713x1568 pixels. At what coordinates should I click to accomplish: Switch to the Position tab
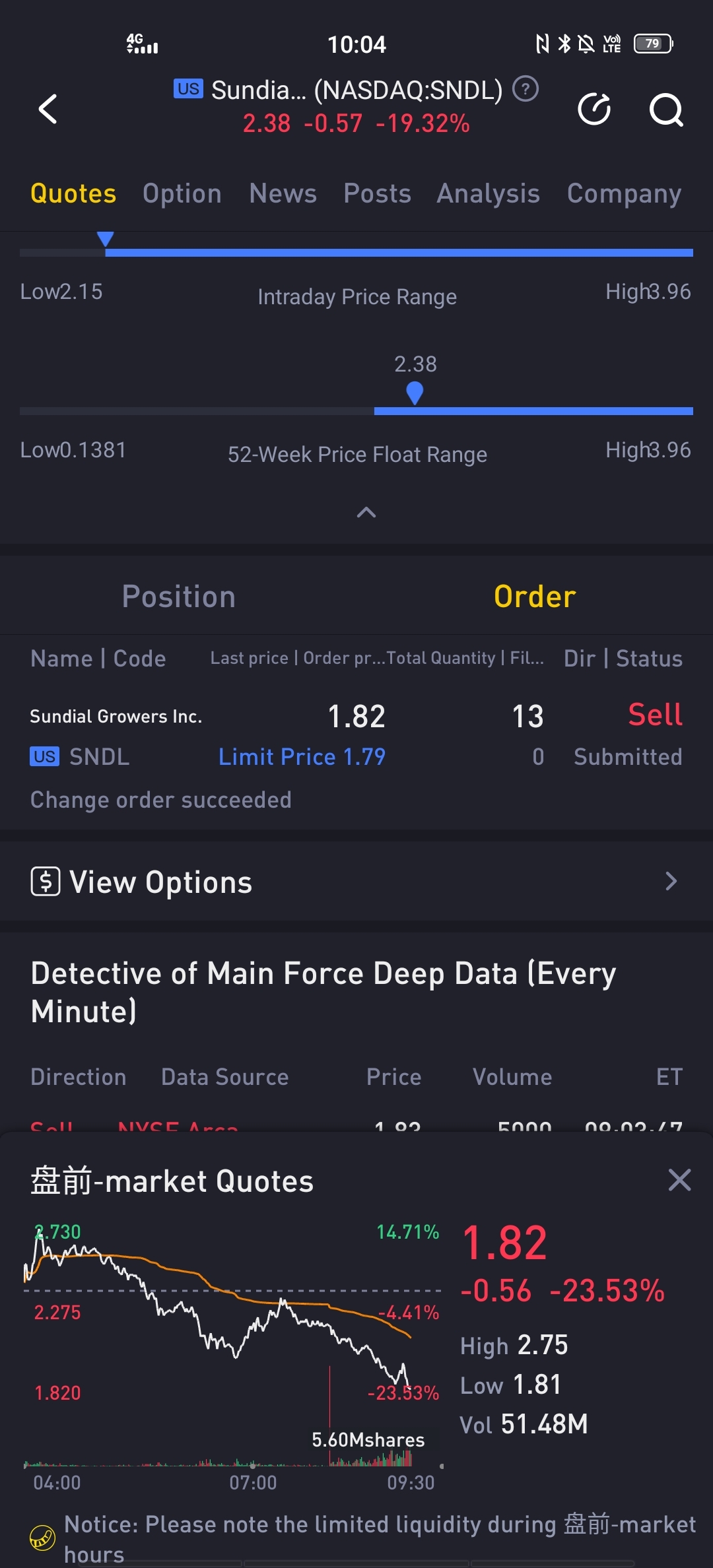pos(179,597)
